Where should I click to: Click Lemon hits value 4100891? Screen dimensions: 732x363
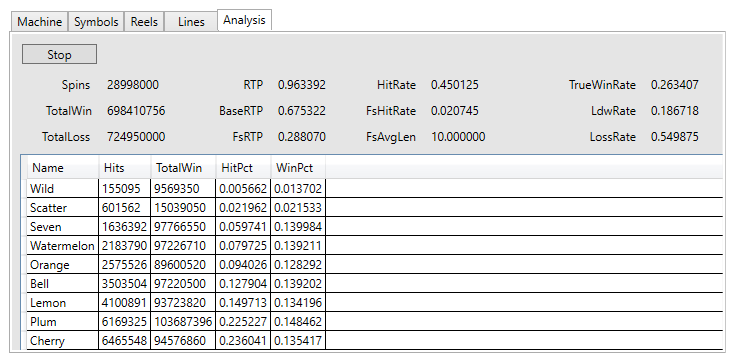click(x=125, y=303)
